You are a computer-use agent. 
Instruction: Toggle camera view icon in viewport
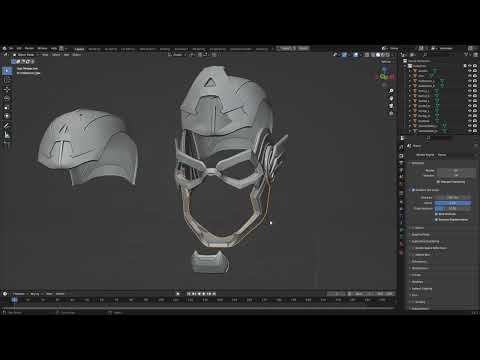coord(391,106)
